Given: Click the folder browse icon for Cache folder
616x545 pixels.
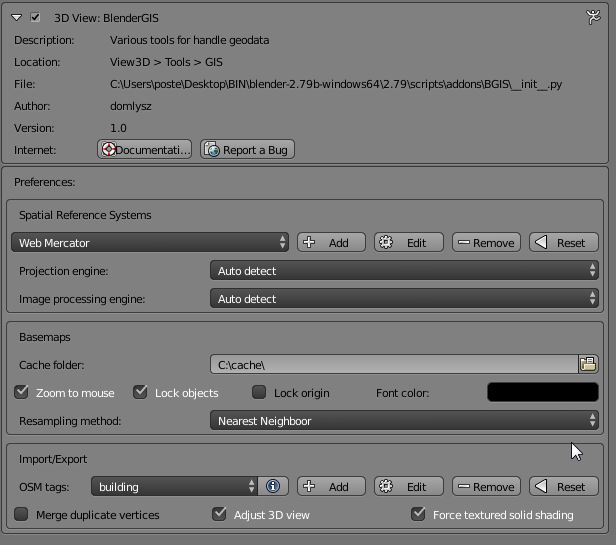Looking at the screenshot, I should (588, 365).
